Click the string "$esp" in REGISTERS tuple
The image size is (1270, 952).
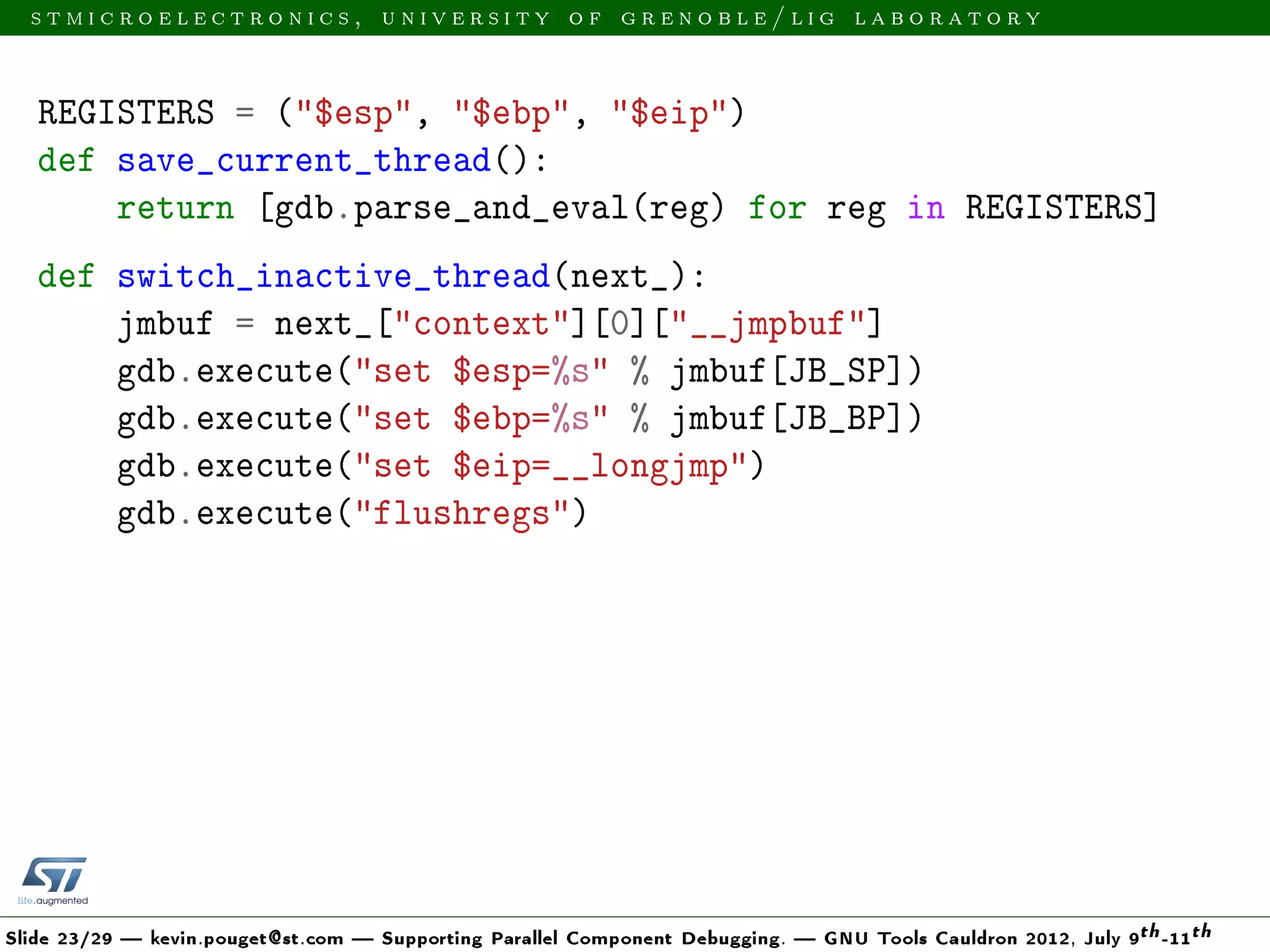point(353,114)
